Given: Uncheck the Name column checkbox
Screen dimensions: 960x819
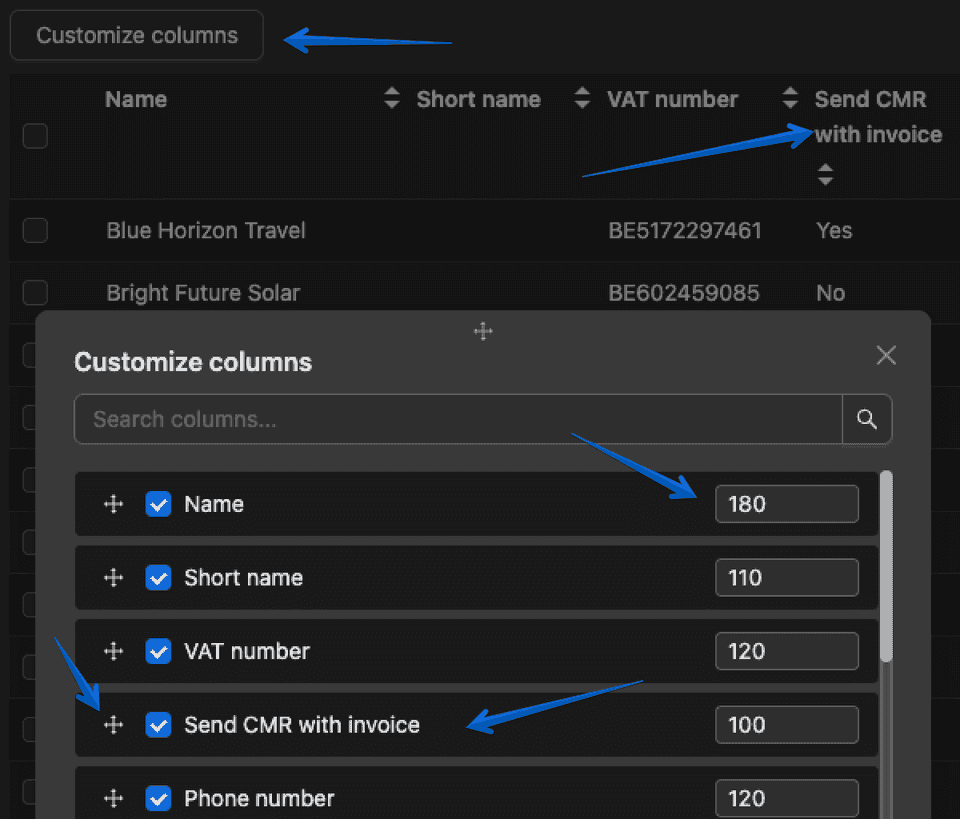Looking at the screenshot, I should tap(159, 504).
